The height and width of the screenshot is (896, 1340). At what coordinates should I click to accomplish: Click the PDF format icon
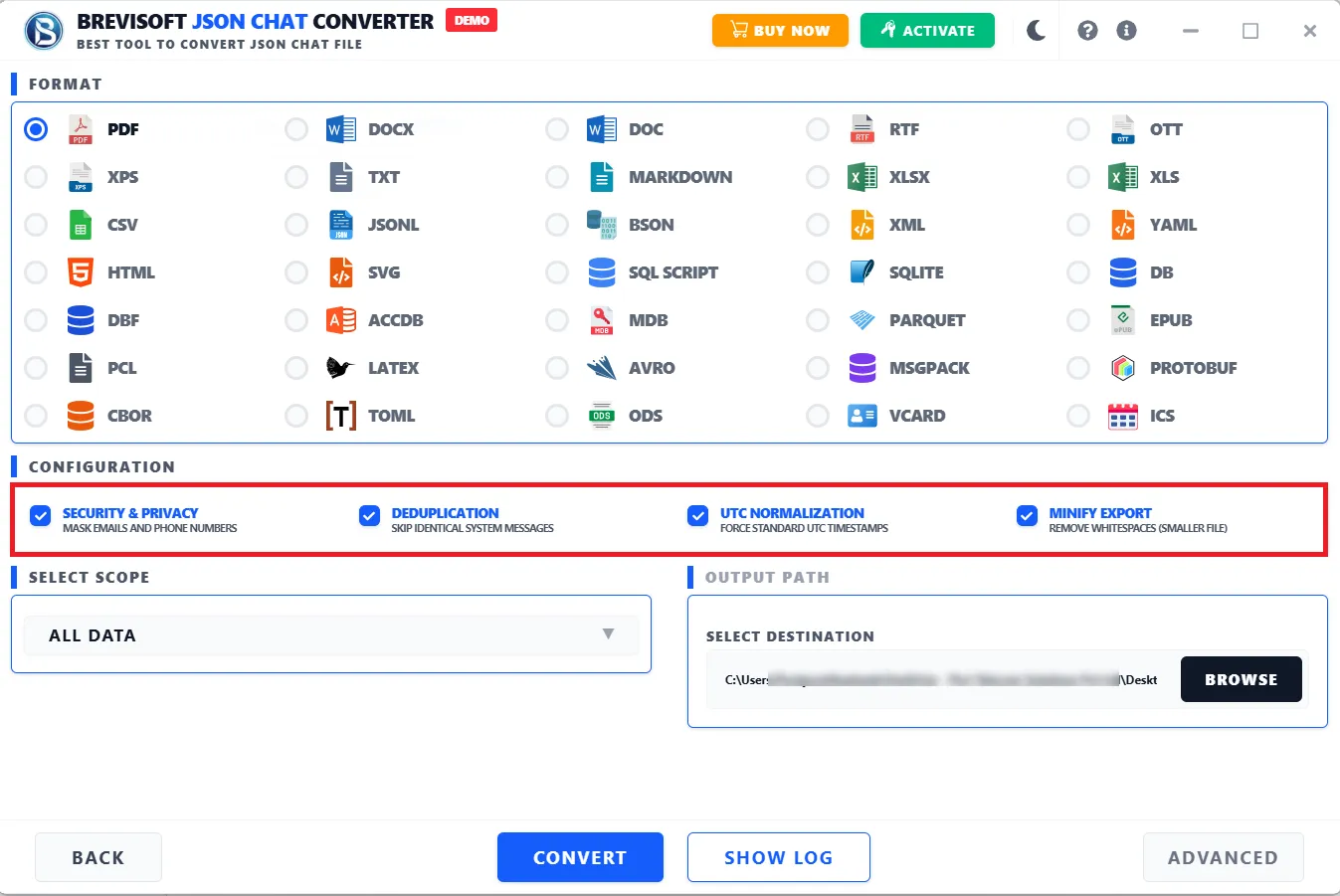(x=81, y=129)
